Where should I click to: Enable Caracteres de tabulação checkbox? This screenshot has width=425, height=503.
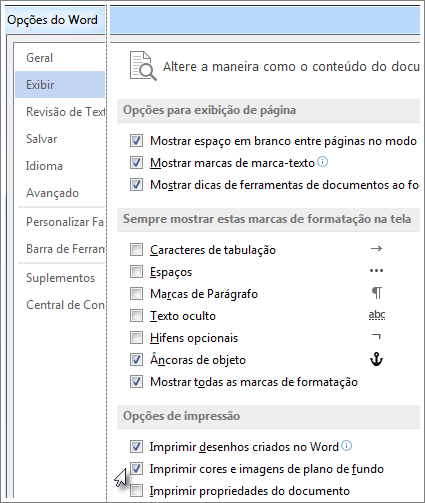pos(136,249)
